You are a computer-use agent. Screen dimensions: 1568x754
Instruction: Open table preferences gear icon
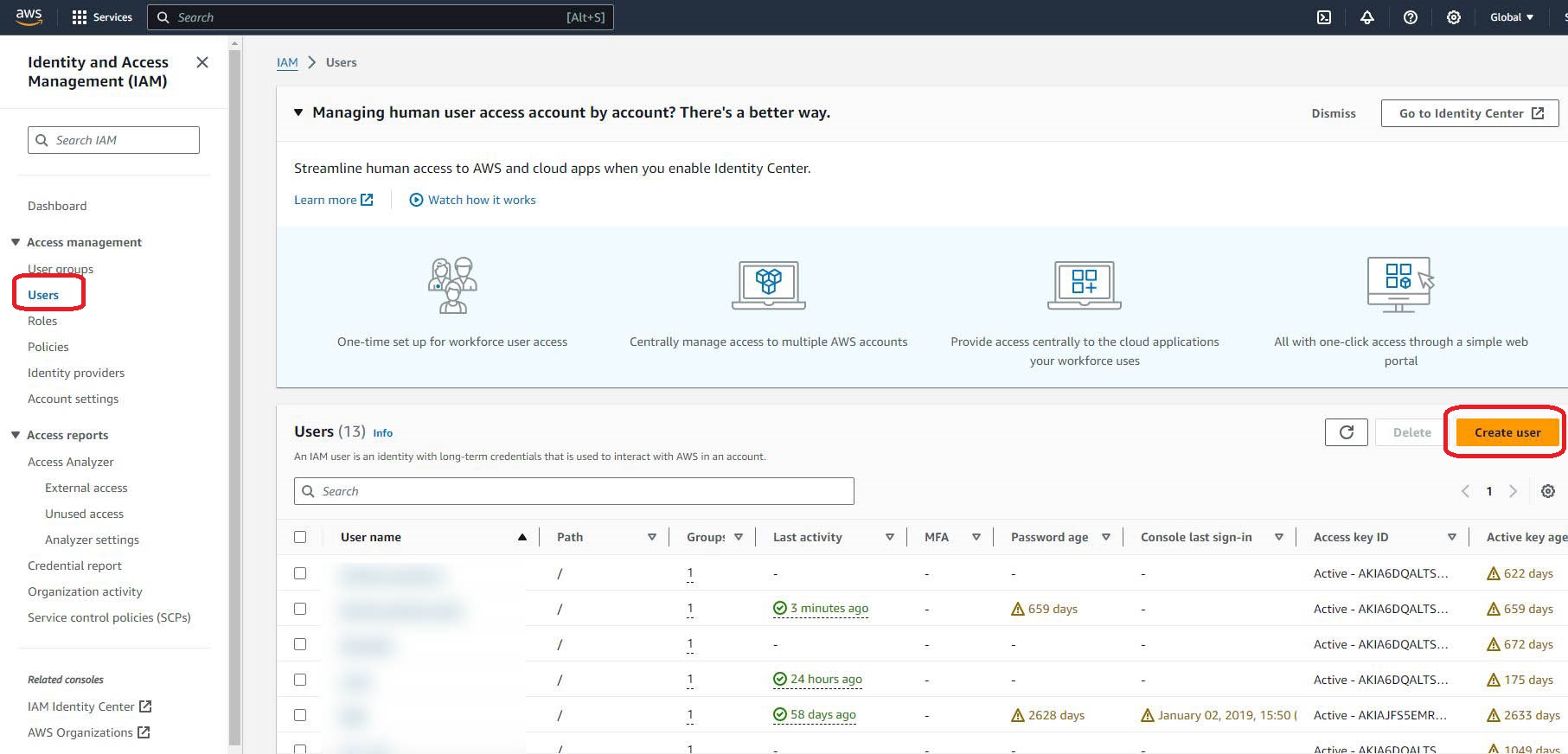(x=1548, y=491)
